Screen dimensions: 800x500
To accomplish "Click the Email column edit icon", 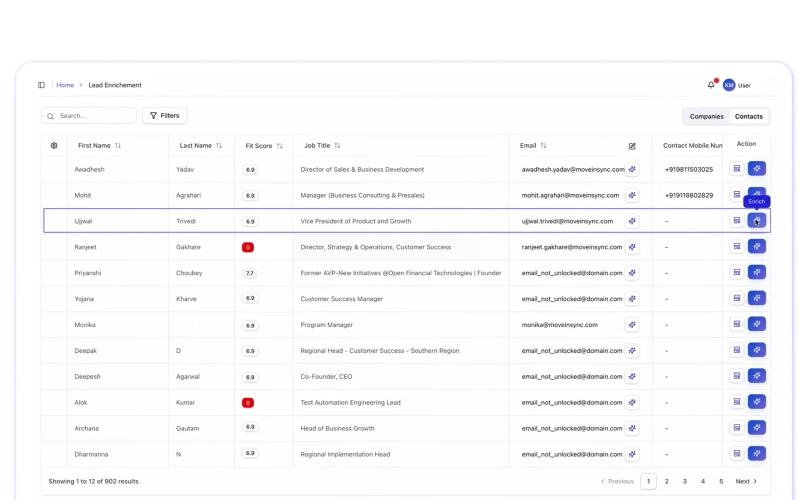I will [632, 146].
